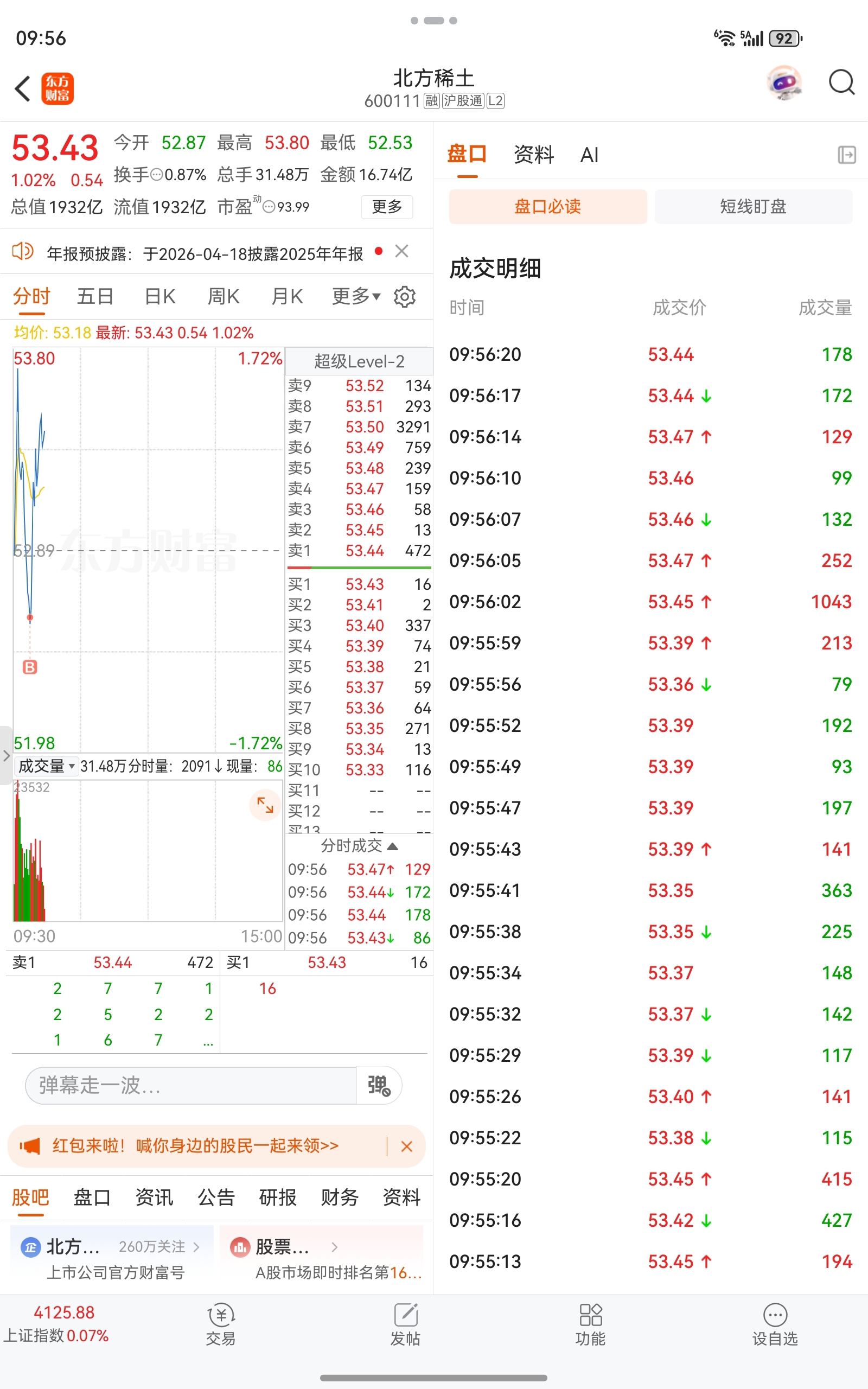Viewport: 868px width, 1389px height.
Task: Open the 资讯 bottom tab
Action: click(154, 1198)
